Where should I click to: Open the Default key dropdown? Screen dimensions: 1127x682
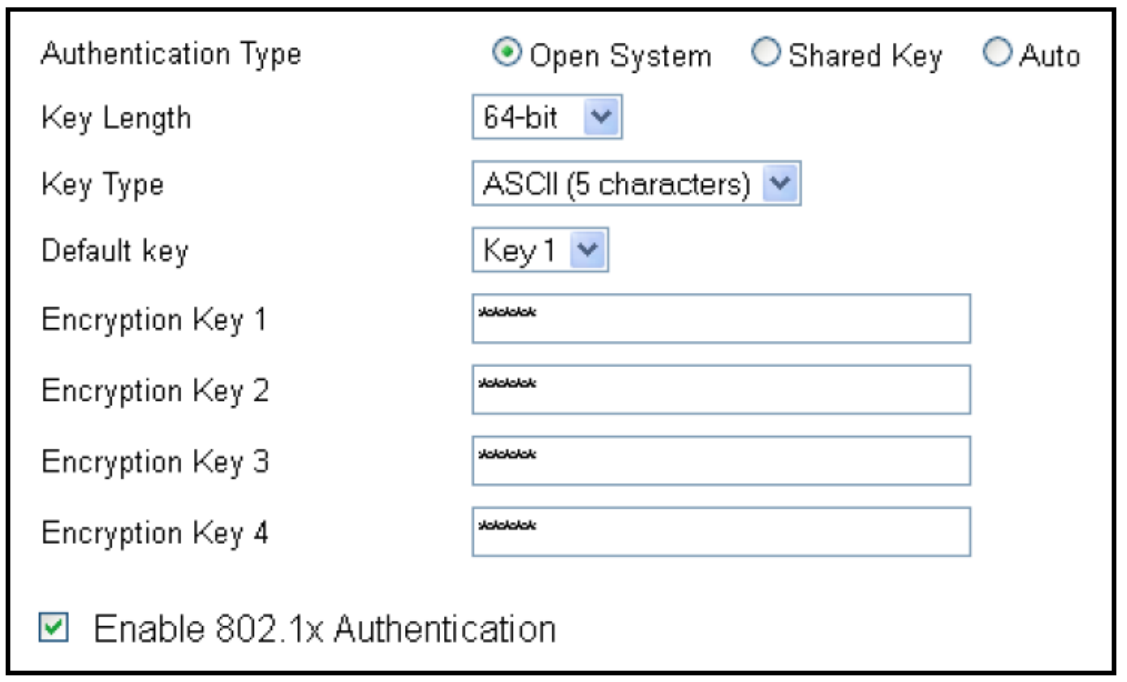(x=540, y=251)
